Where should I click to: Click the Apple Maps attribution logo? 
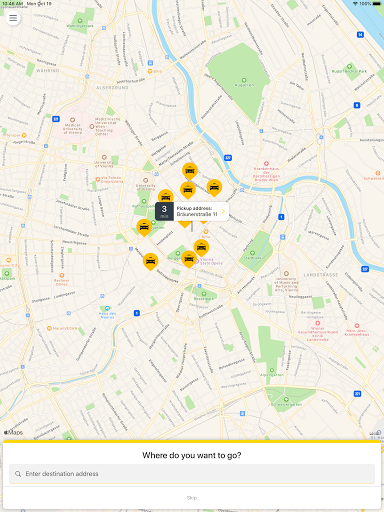pyautogui.click(x=14, y=433)
